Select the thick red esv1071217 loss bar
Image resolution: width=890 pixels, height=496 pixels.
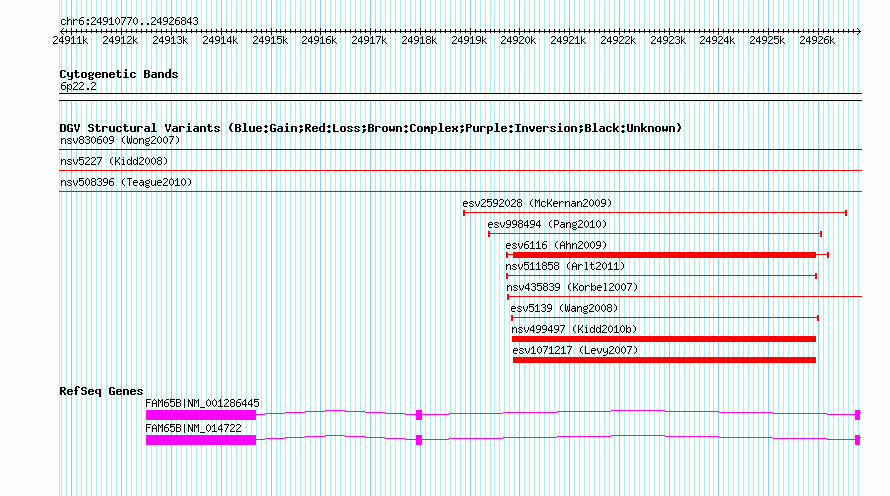pyautogui.click(x=664, y=360)
